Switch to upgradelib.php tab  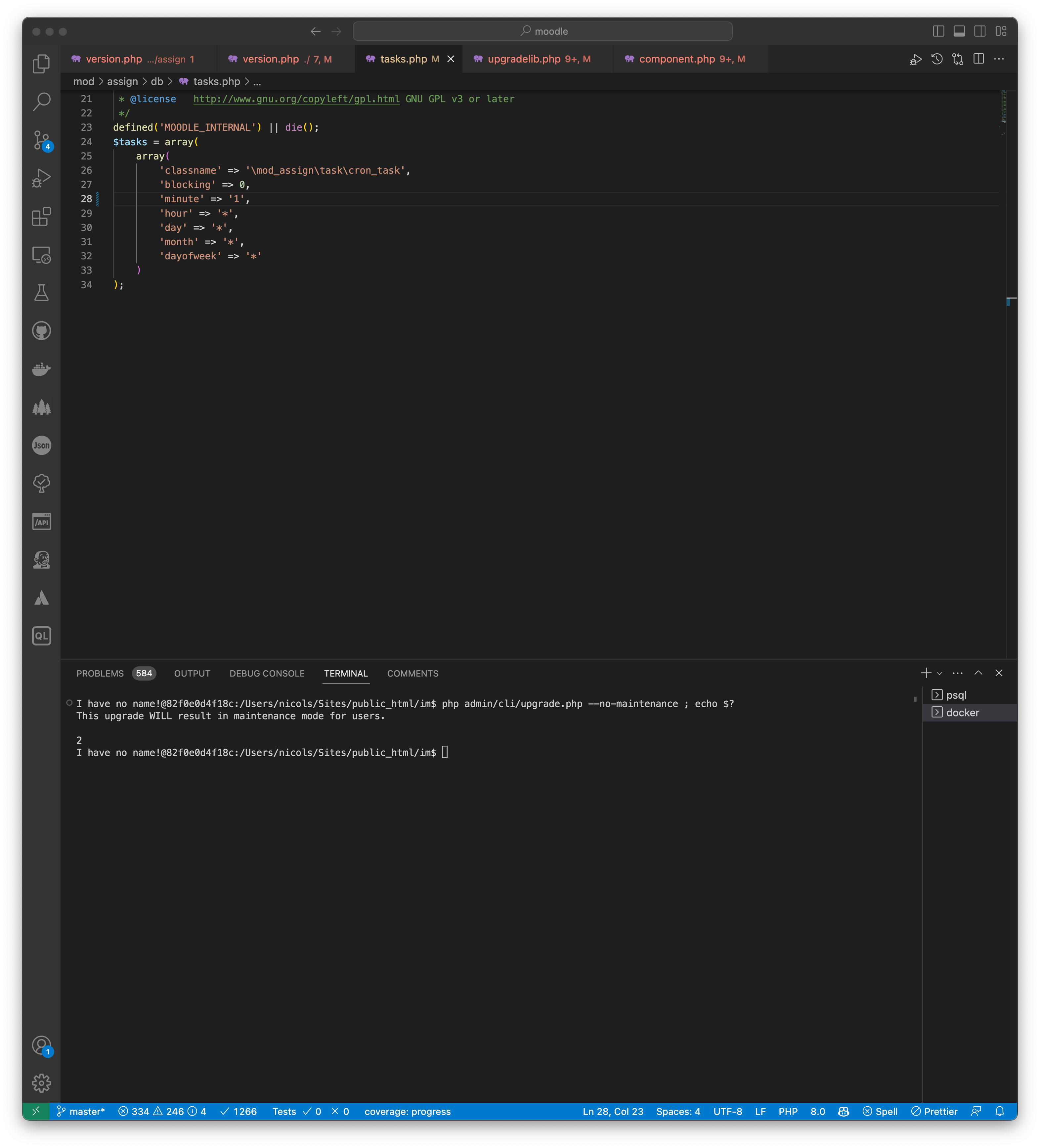538,59
